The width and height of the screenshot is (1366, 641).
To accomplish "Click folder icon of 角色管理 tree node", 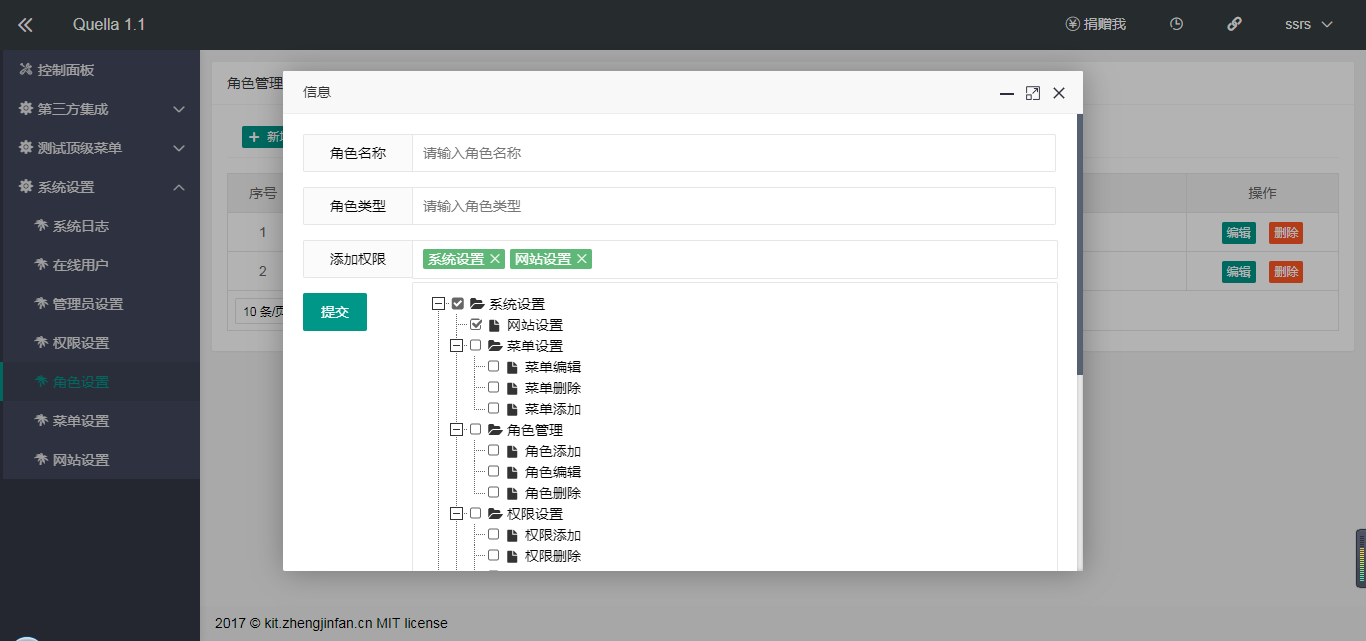I will 495,430.
